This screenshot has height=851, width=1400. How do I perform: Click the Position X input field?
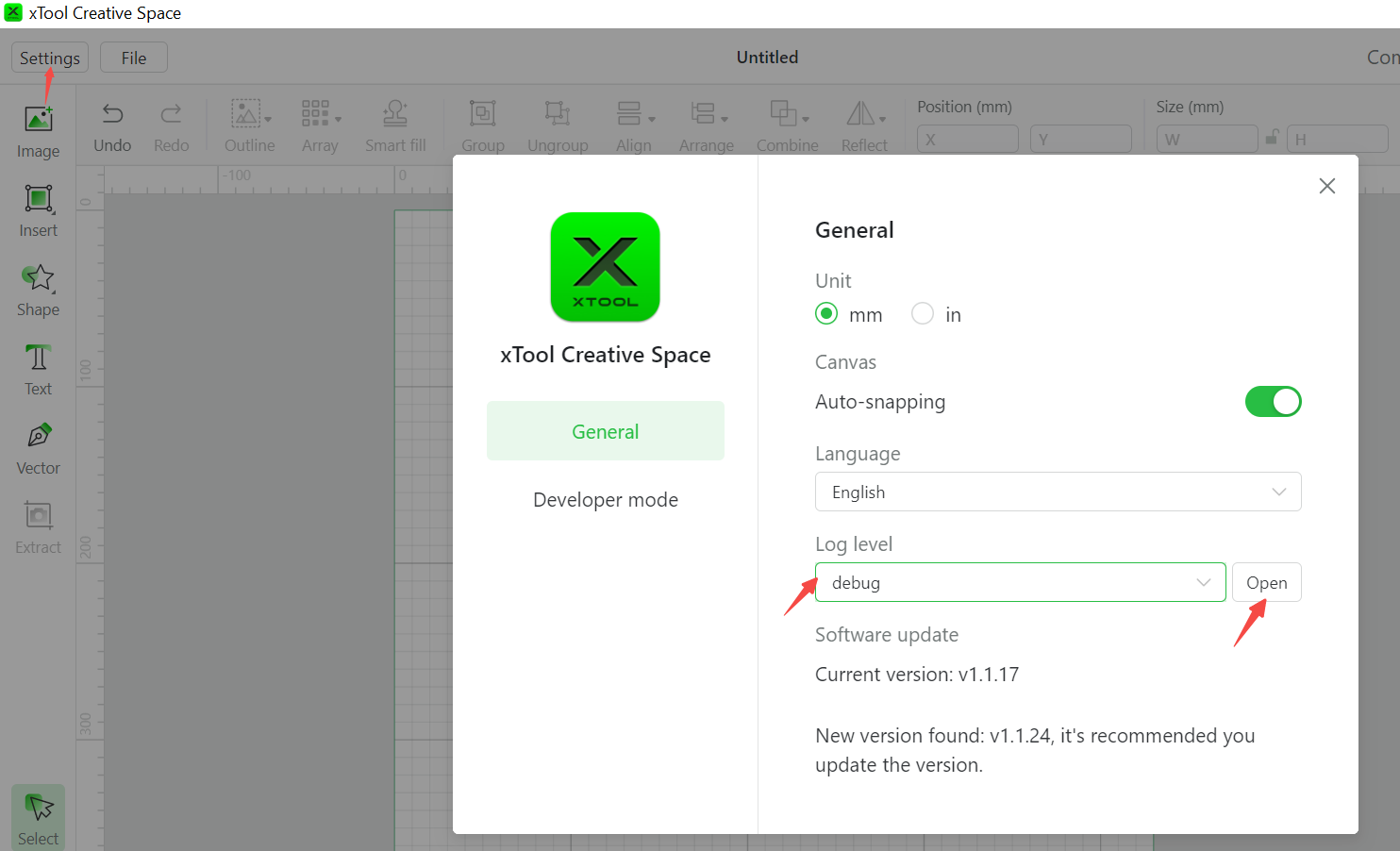[x=967, y=140]
